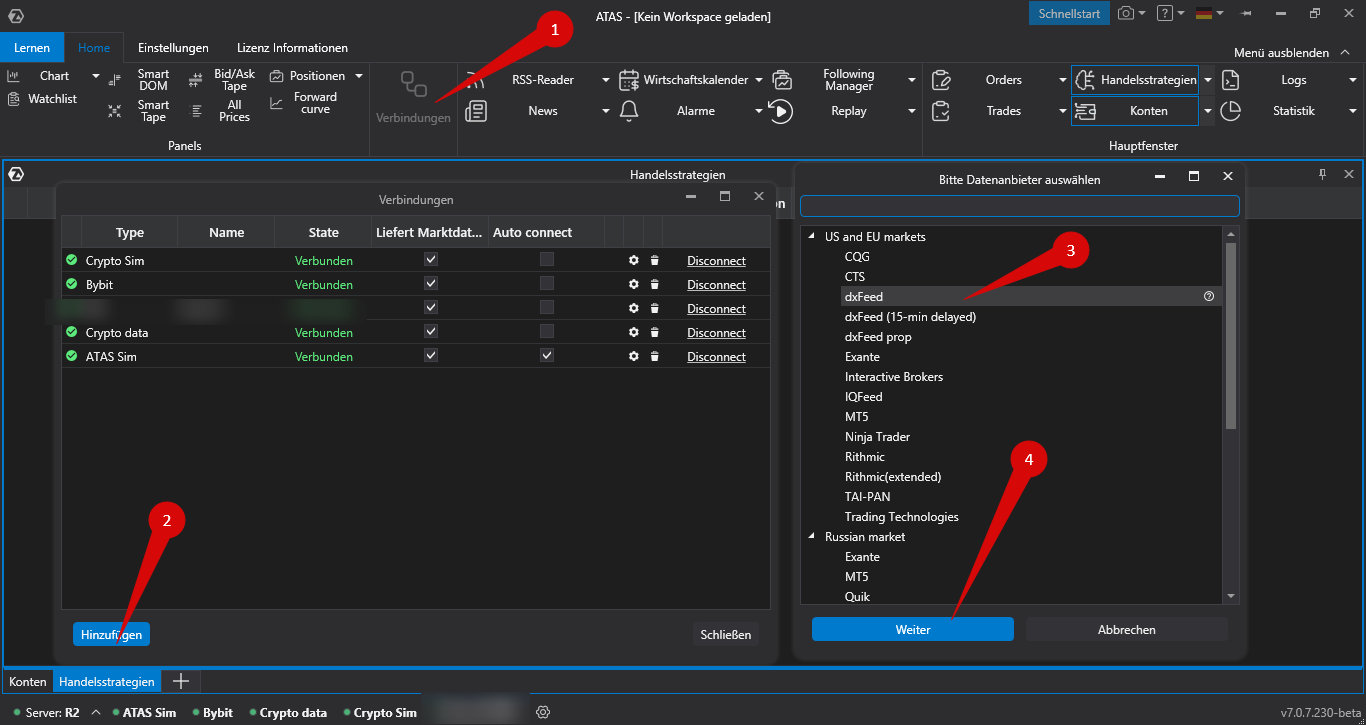Enable Auto connect for Bybit
The image size is (1366, 725).
547,283
